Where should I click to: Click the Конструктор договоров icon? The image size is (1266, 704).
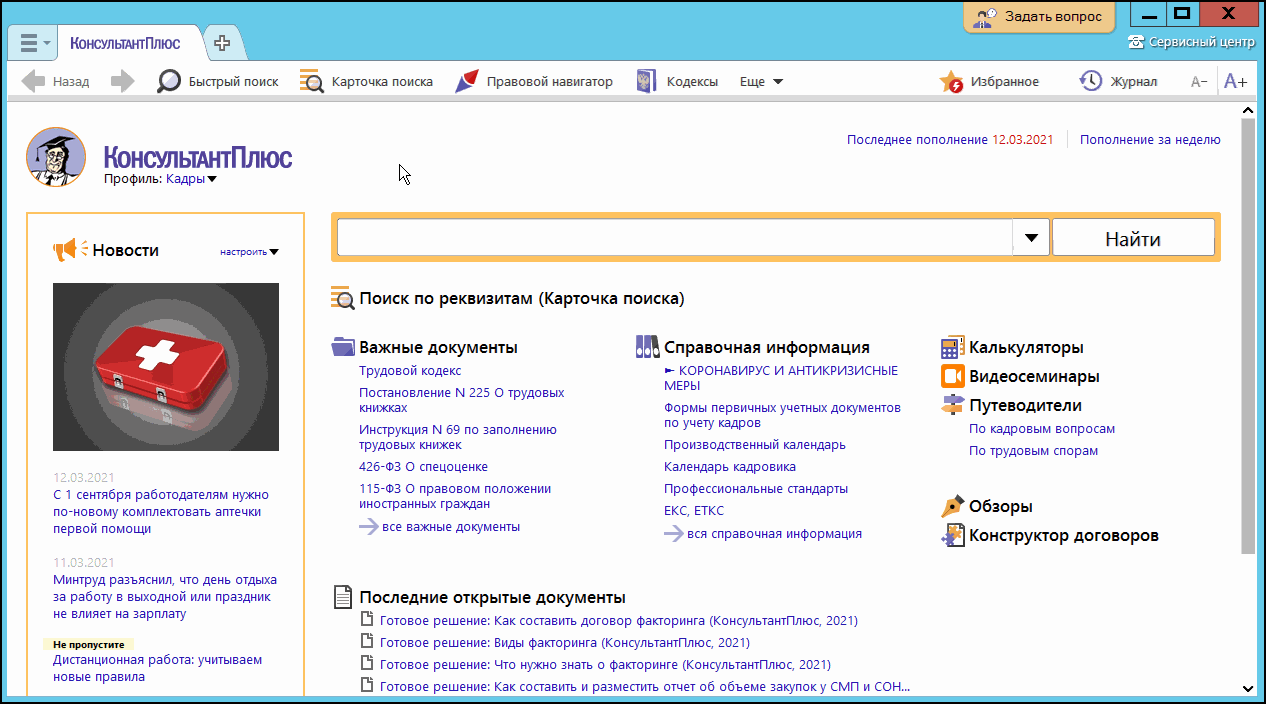click(x=952, y=535)
